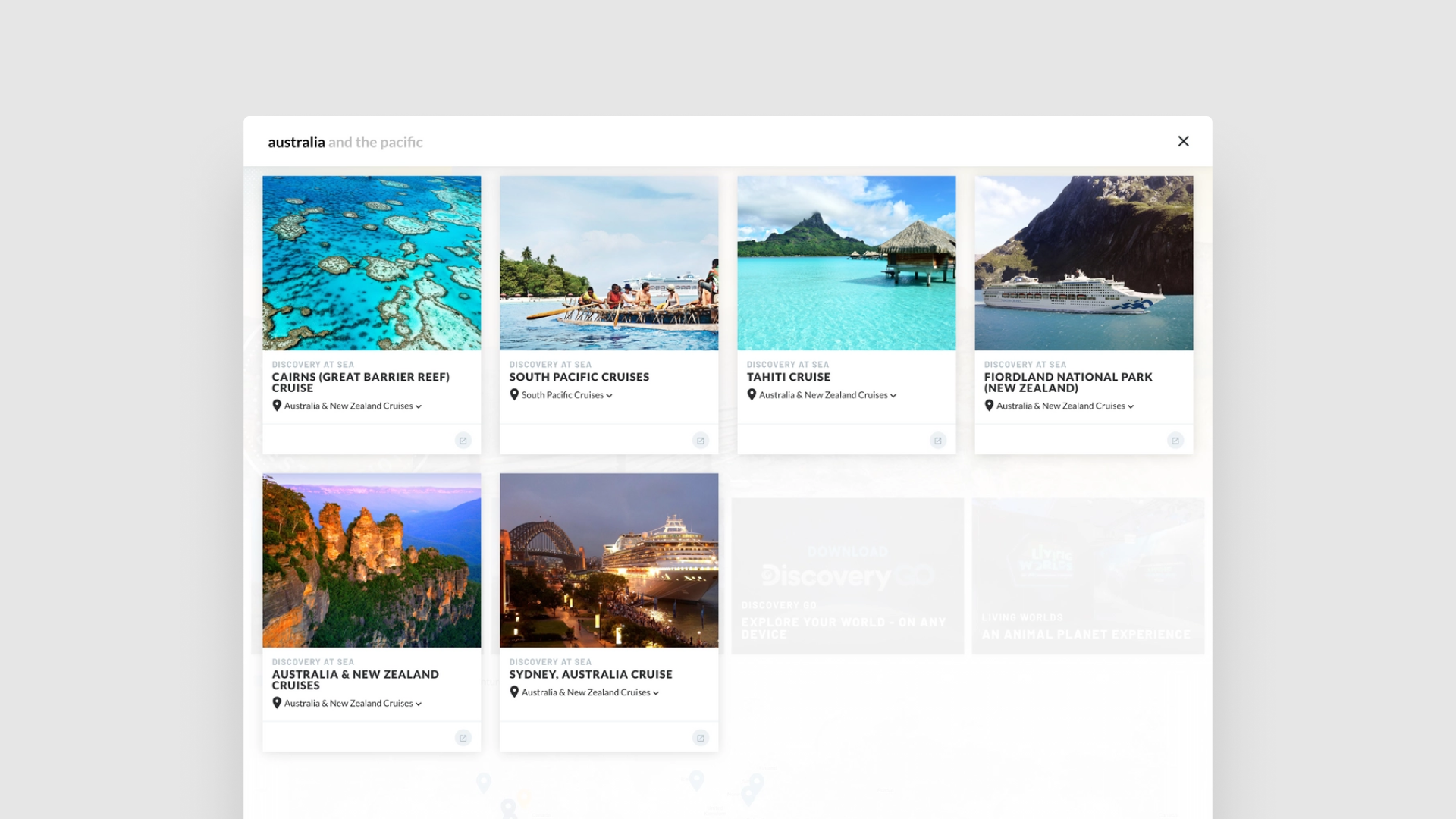The width and height of the screenshot is (1456, 819).
Task: Expand location dropdown under Sydney, Australia Cruise
Action: [x=656, y=692]
